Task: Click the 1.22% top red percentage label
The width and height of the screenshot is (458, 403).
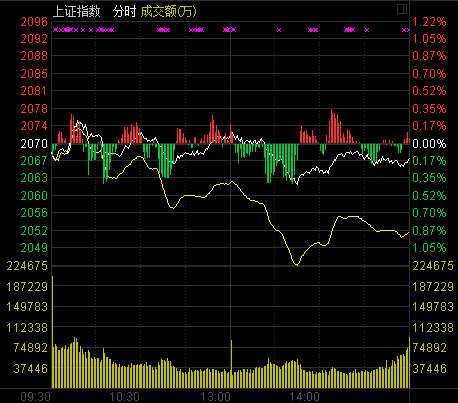Action: click(429, 22)
